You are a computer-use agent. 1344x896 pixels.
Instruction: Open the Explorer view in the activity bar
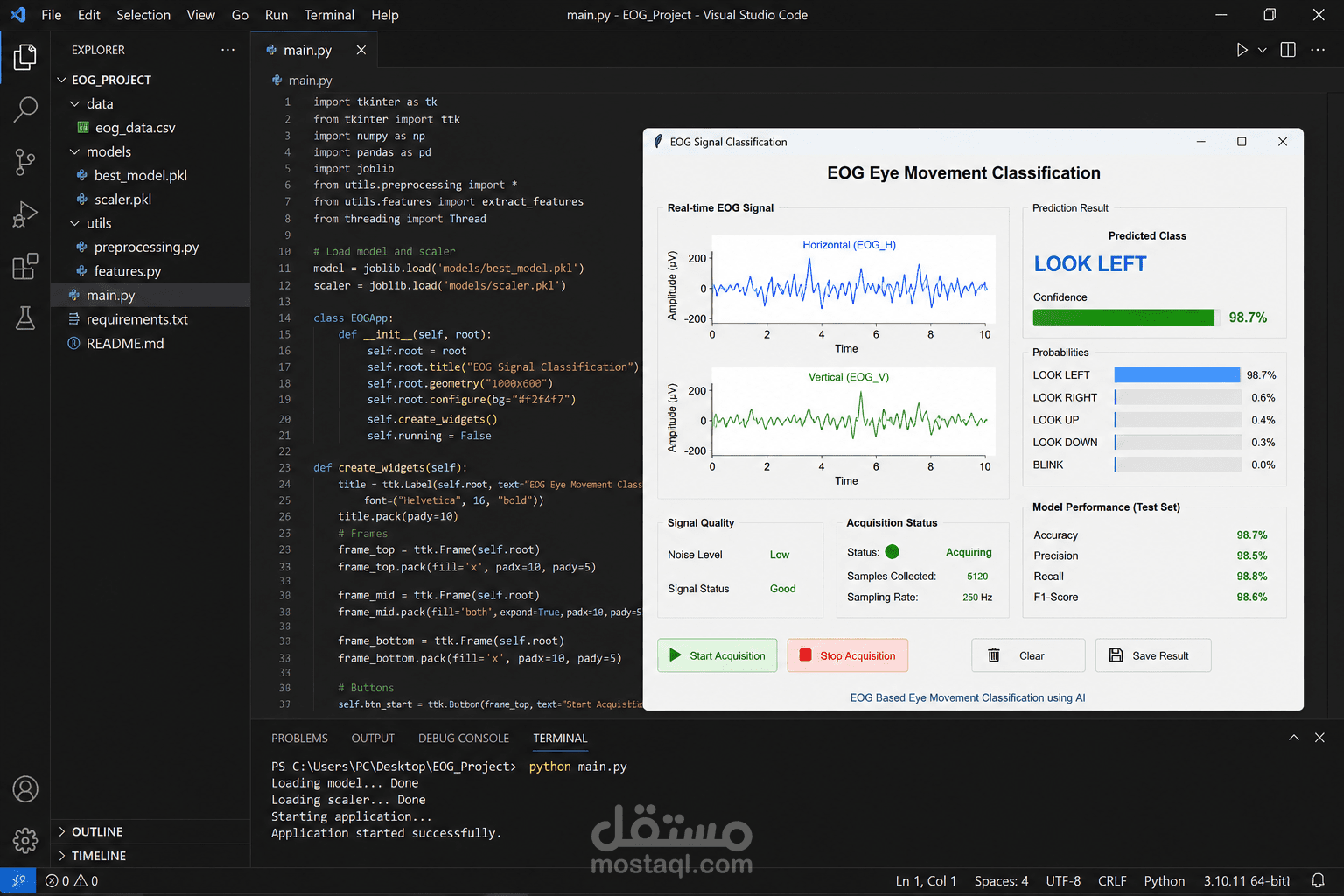coord(25,57)
